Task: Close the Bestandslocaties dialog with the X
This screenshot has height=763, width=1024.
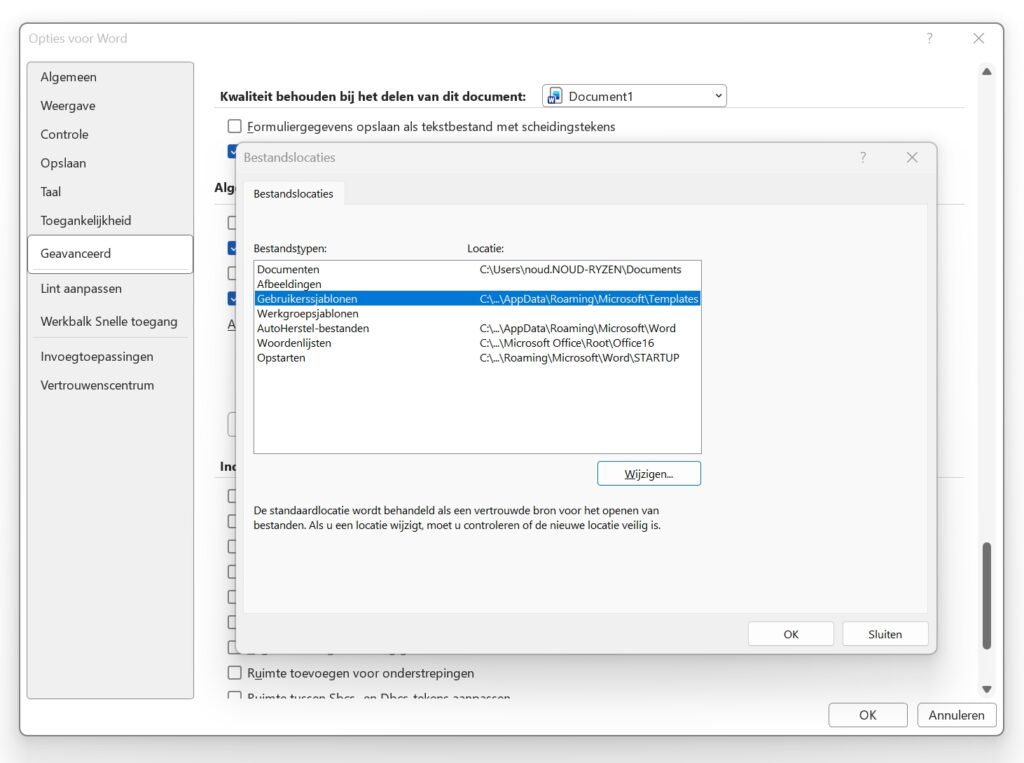Action: point(912,157)
